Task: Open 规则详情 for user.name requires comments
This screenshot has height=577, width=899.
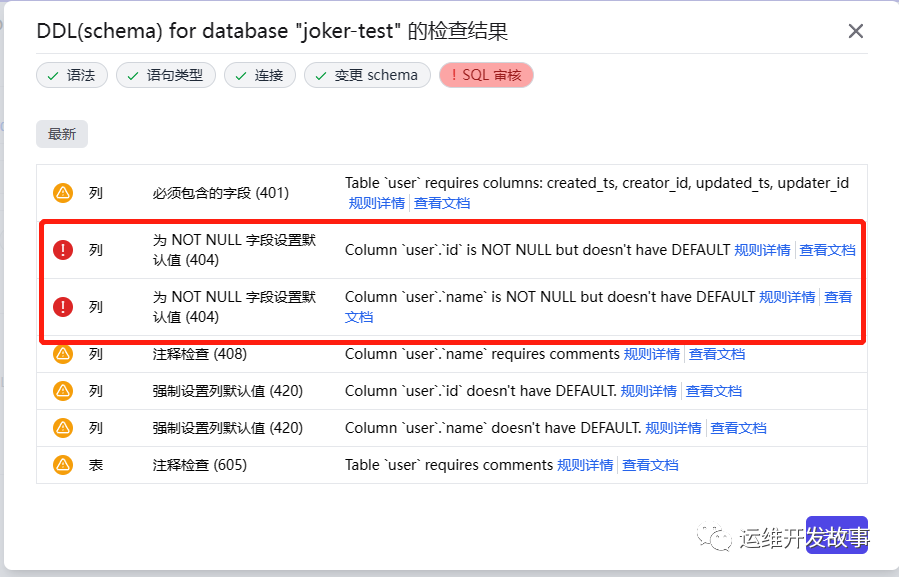Action: pos(652,354)
